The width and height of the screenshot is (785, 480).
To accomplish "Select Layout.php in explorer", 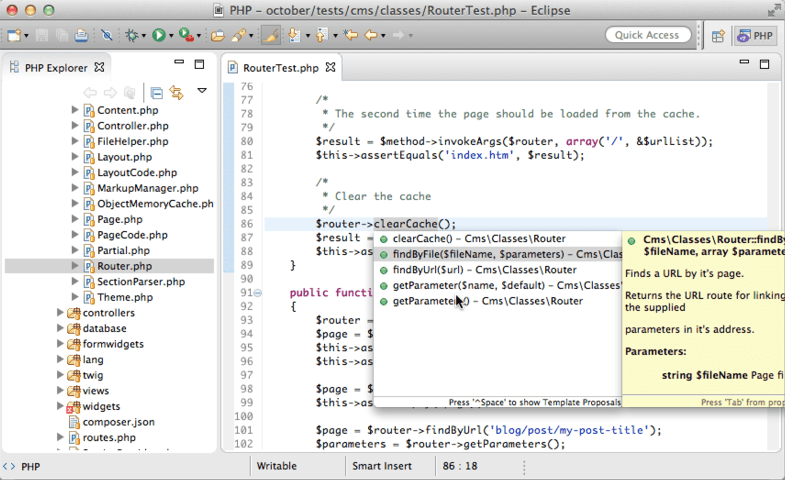I will pos(124,157).
